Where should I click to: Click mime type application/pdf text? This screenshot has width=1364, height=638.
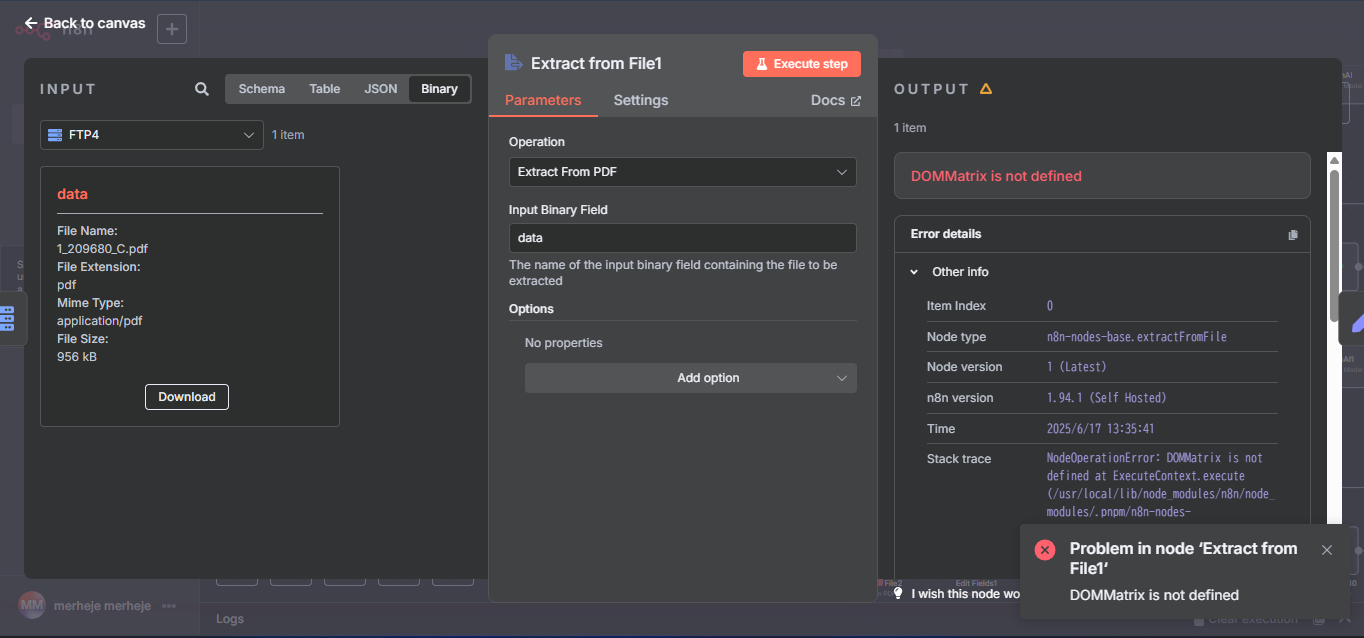click(x=99, y=321)
